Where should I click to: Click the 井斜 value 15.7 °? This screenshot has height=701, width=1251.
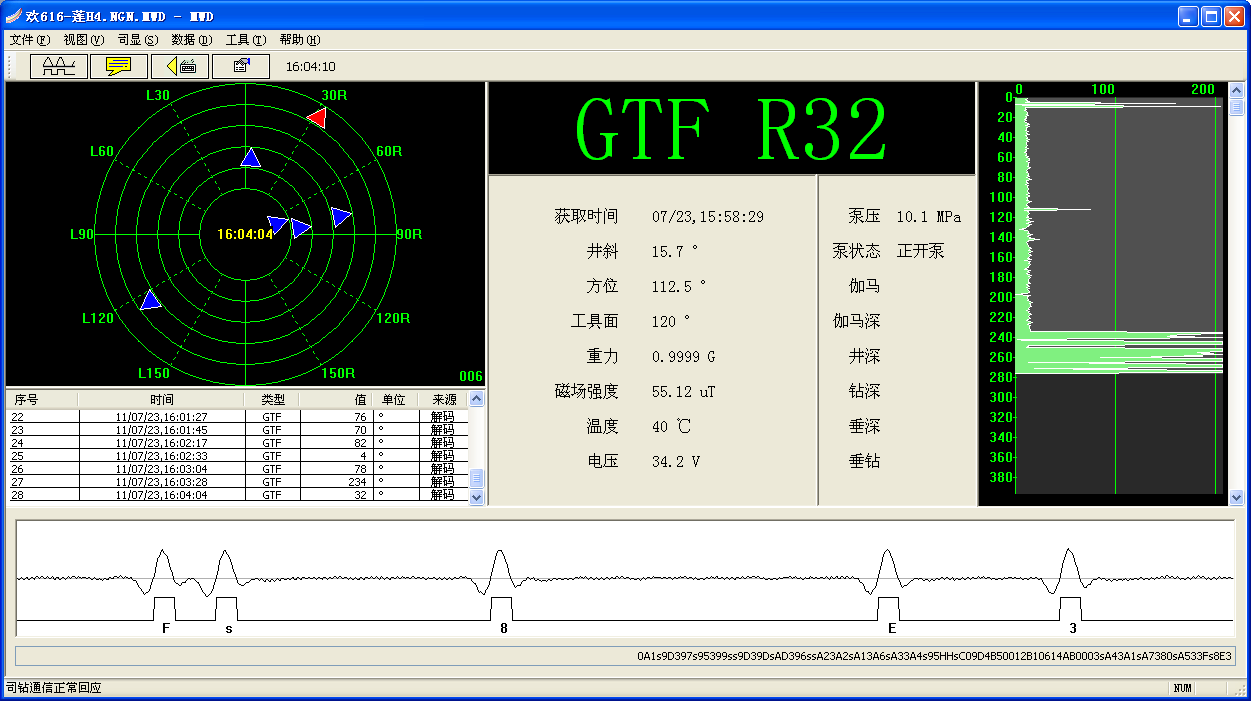[x=675, y=251]
